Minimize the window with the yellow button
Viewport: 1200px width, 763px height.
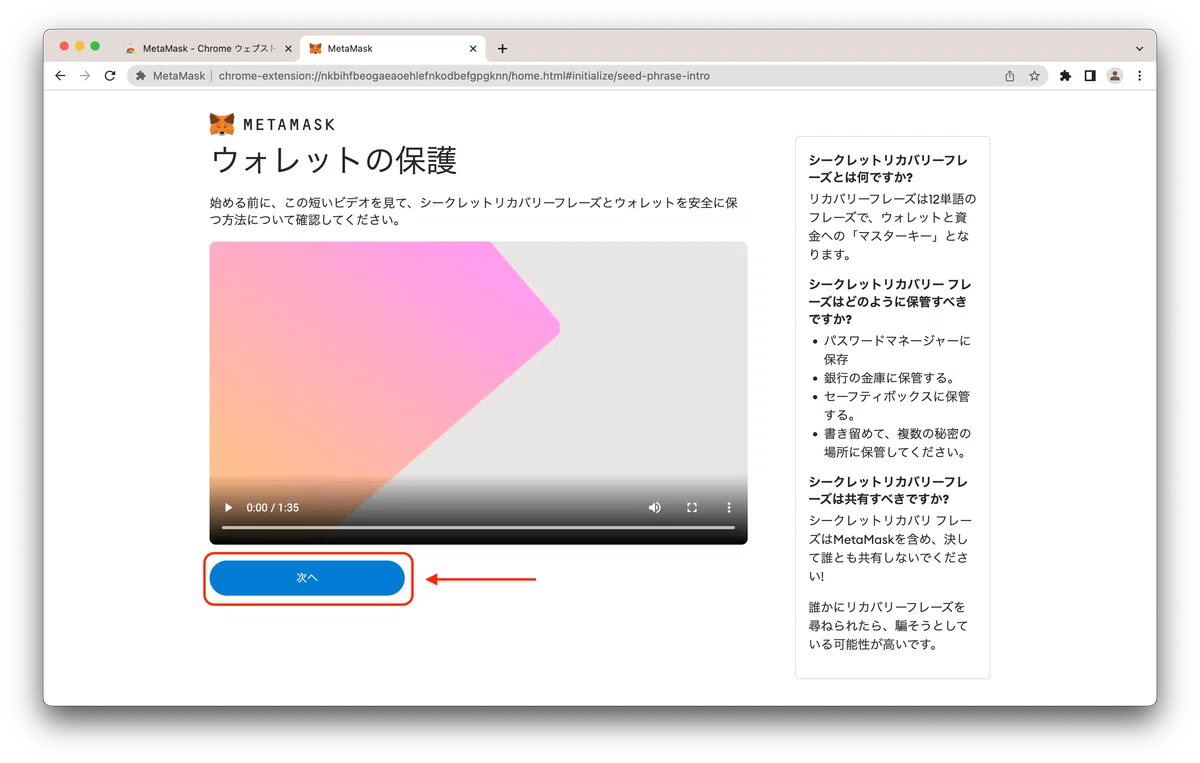coord(80,46)
